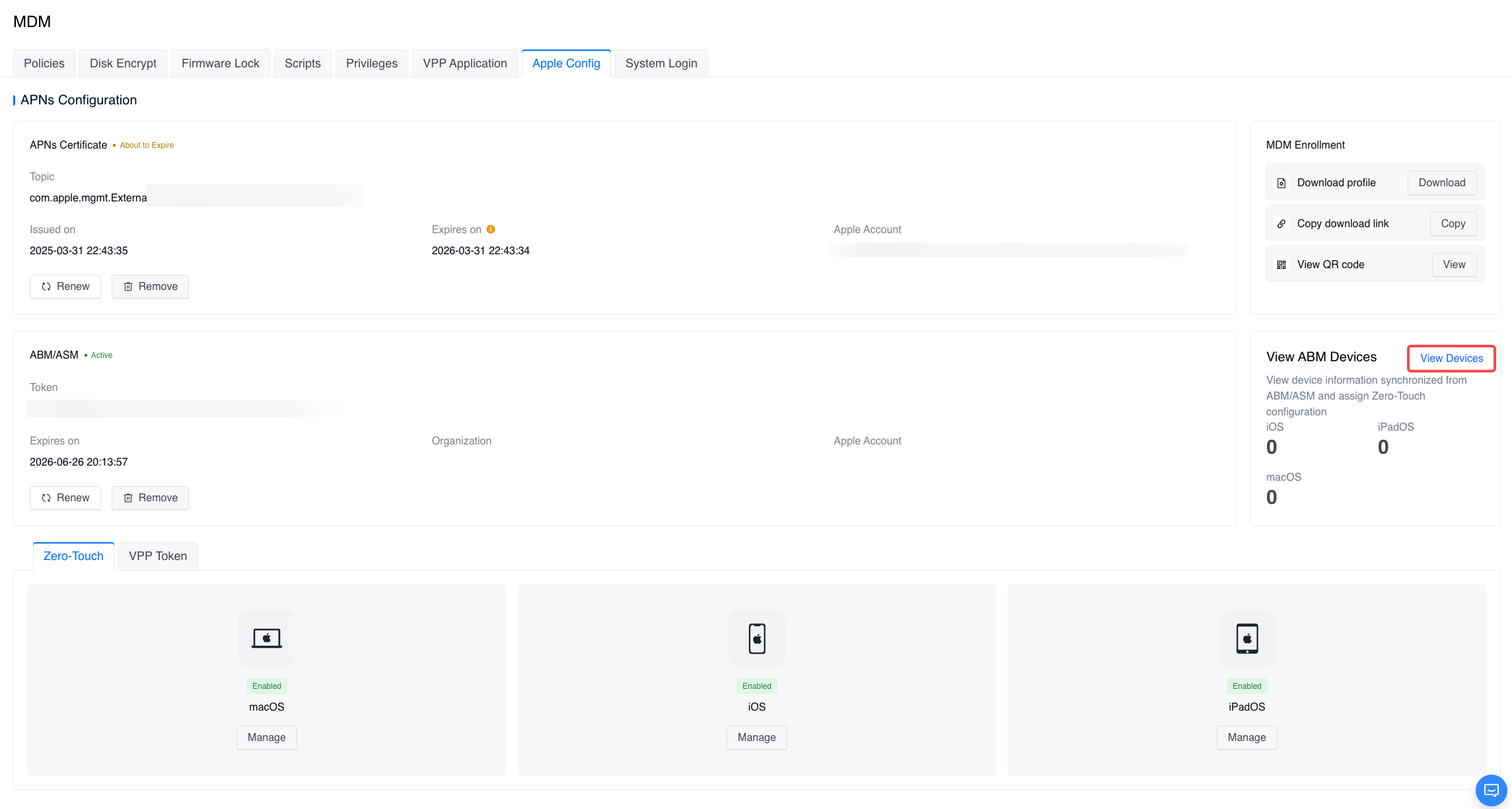The width and height of the screenshot is (1512, 809).
Task: Click the iPadOS tablet icon tile
Action: [1246, 639]
